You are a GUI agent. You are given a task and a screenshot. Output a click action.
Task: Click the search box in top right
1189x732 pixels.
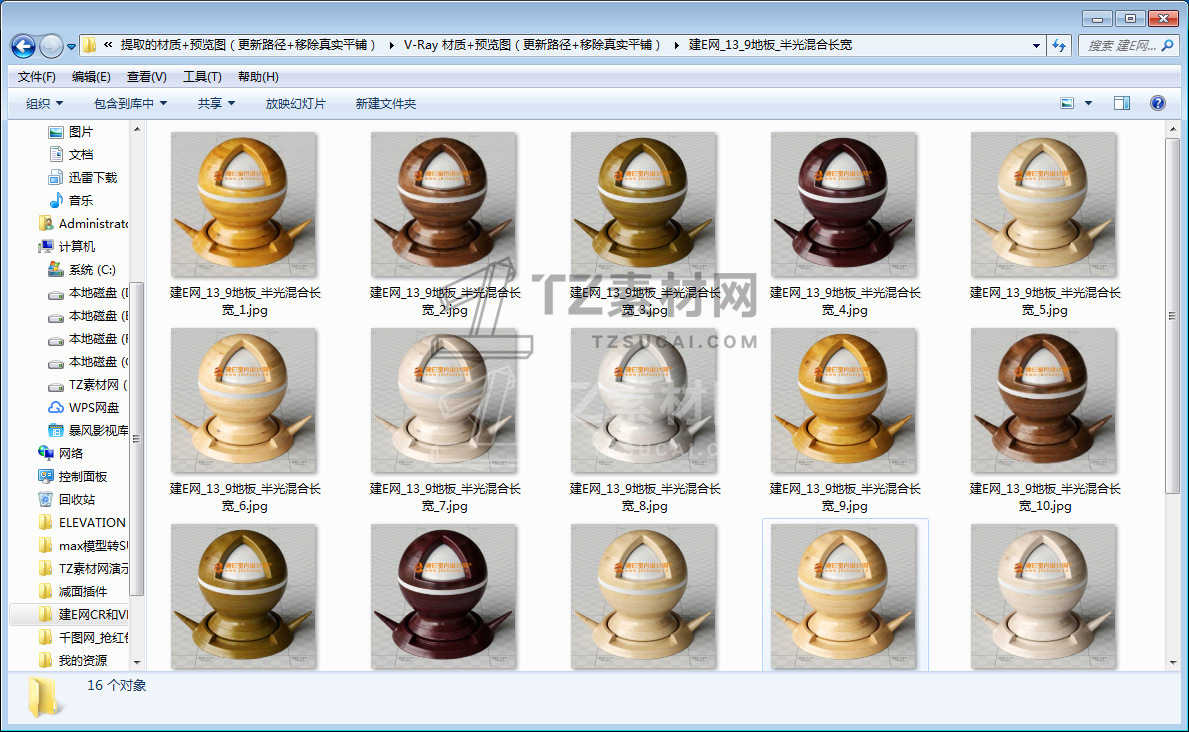(1121, 46)
